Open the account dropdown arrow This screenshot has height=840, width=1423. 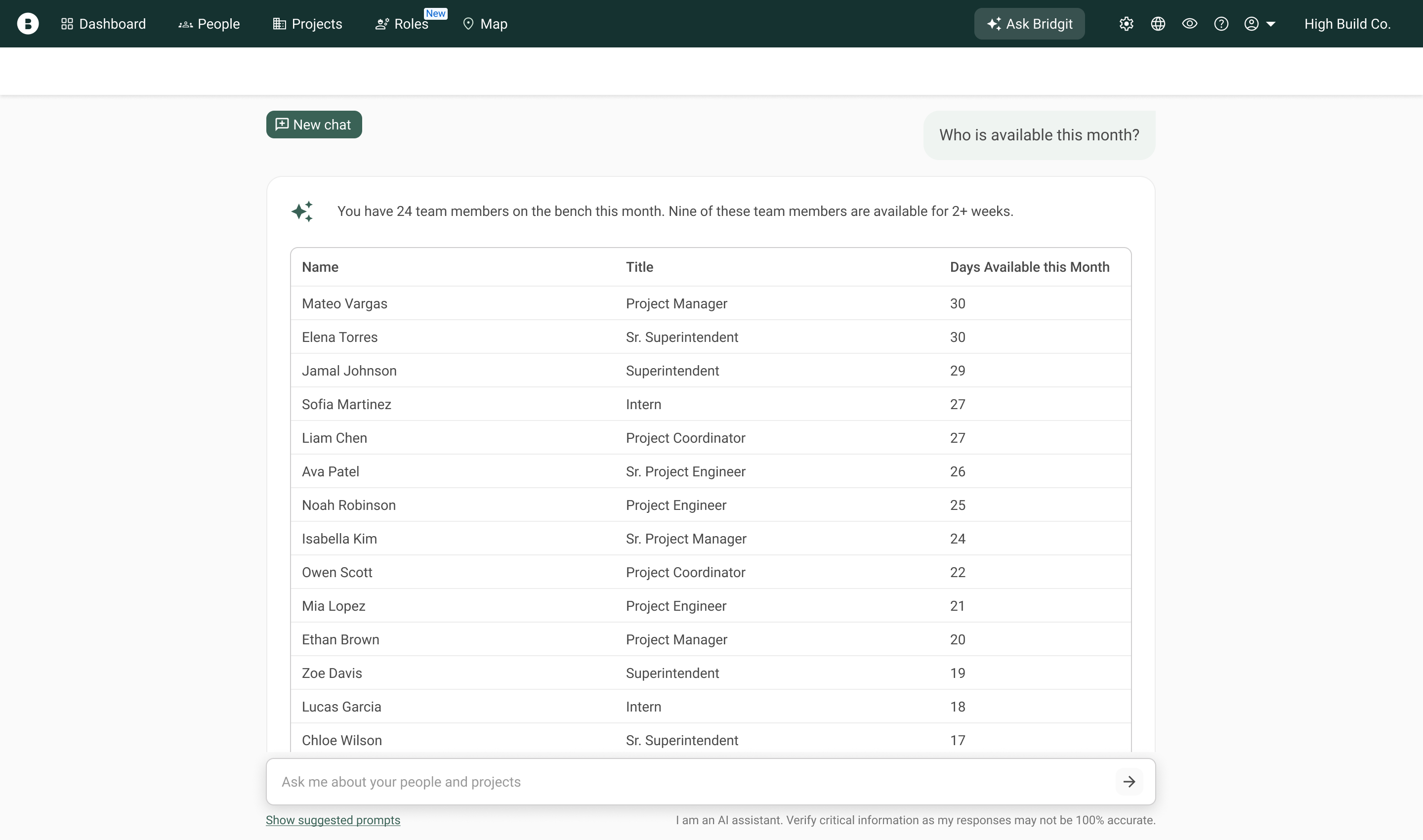pos(1270,24)
